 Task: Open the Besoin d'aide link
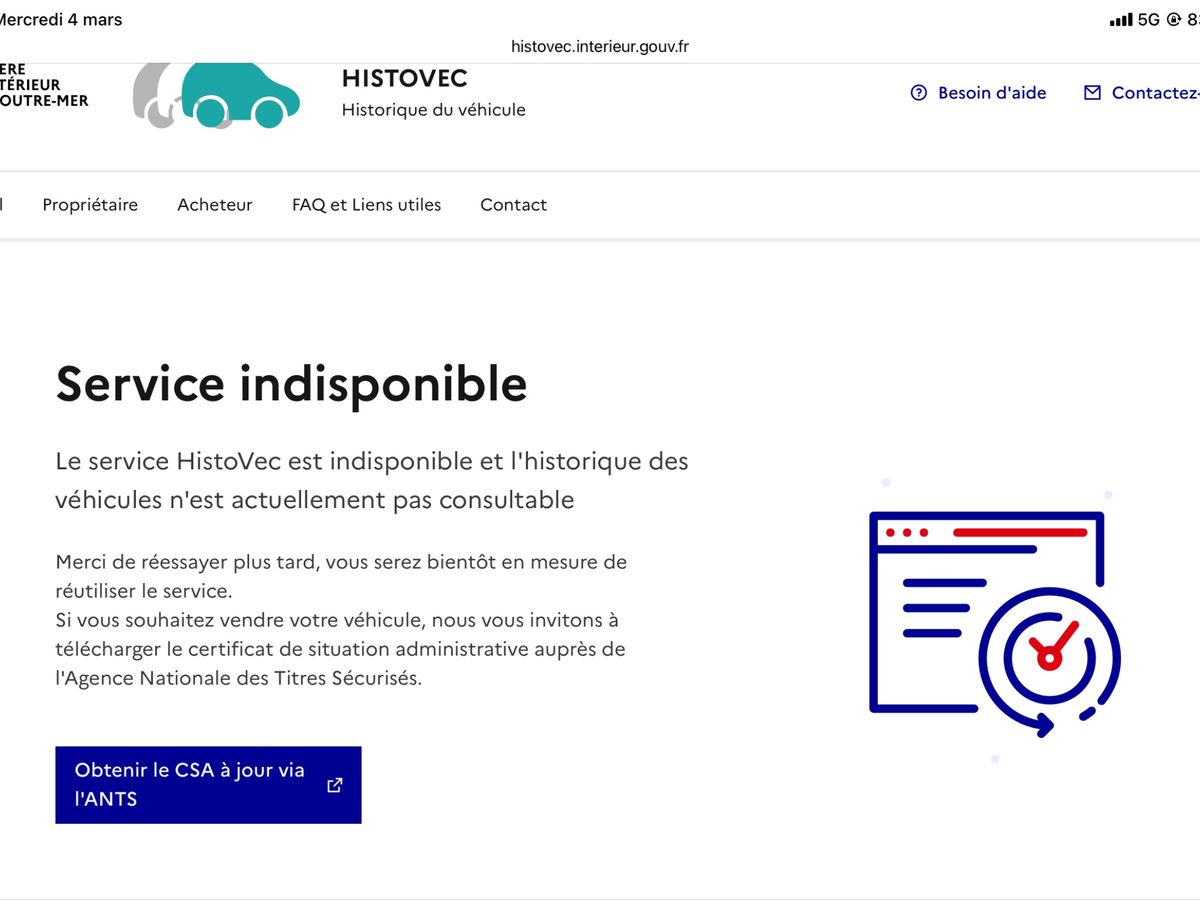tap(991, 93)
